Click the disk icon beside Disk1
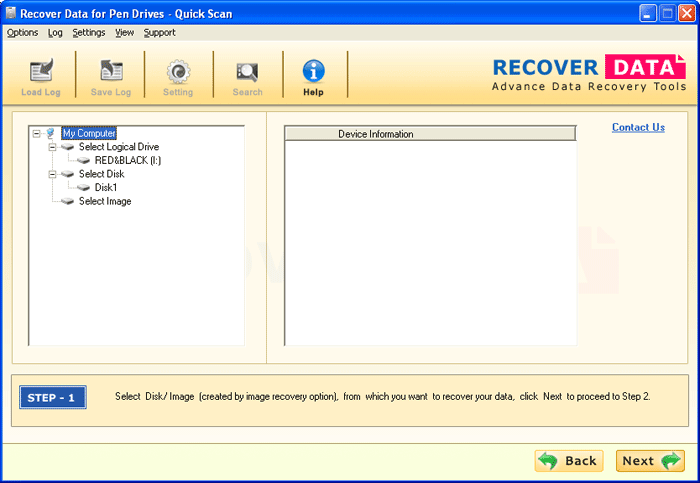 coord(84,187)
